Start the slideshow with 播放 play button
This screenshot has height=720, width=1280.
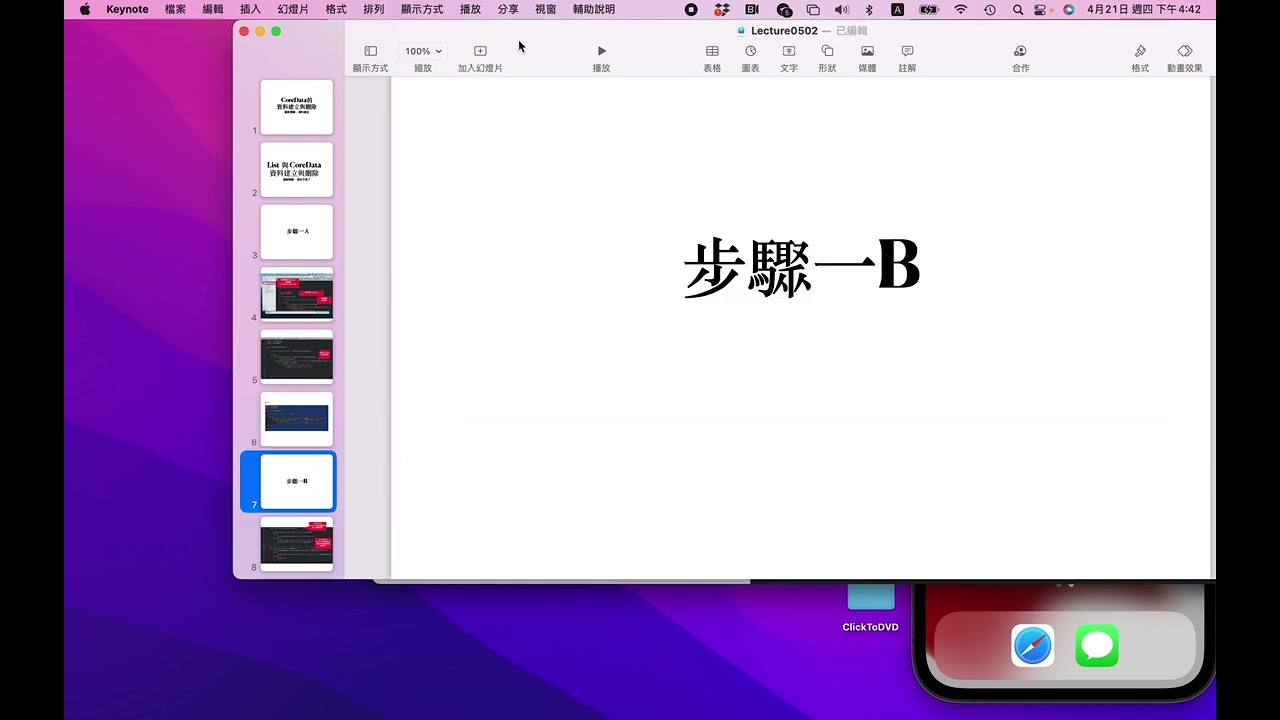tap(601, 58)
